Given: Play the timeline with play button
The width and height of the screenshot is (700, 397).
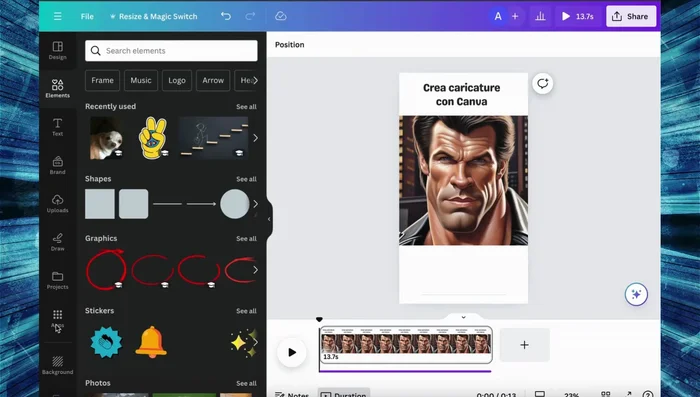Looking at the screenshot, I should [x=292, y=352].
